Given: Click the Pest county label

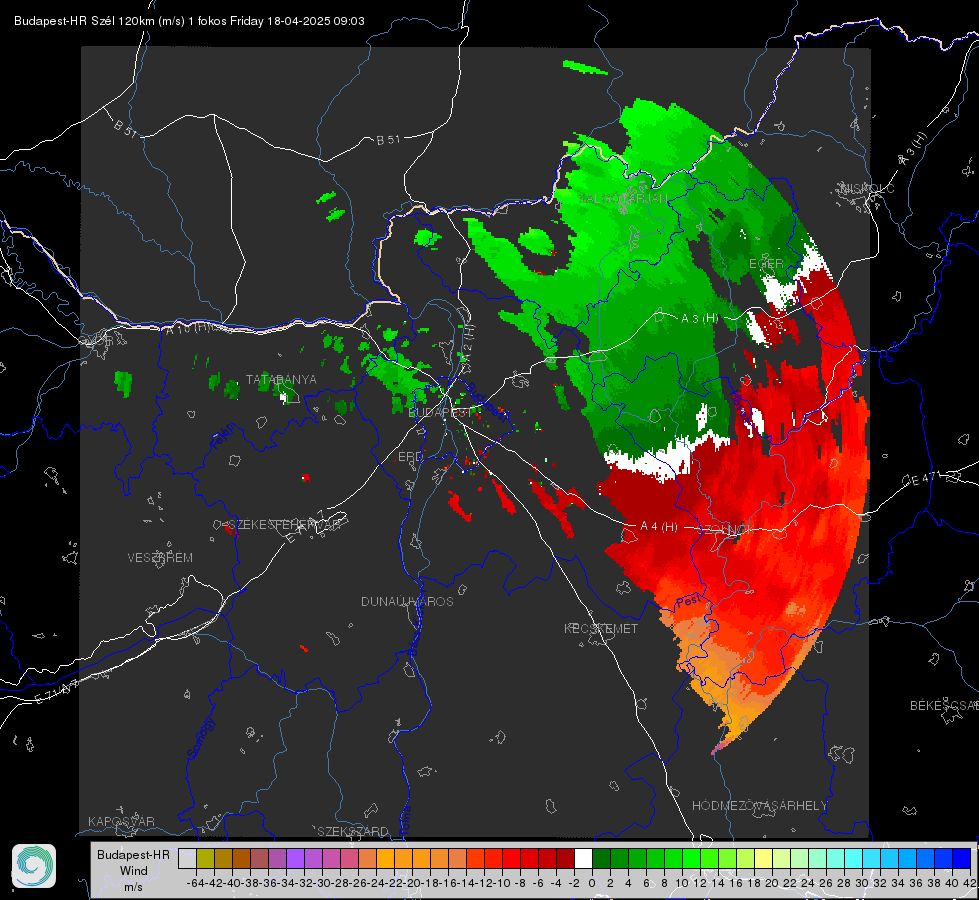Looking at the screenshot, I should point(689,601).
